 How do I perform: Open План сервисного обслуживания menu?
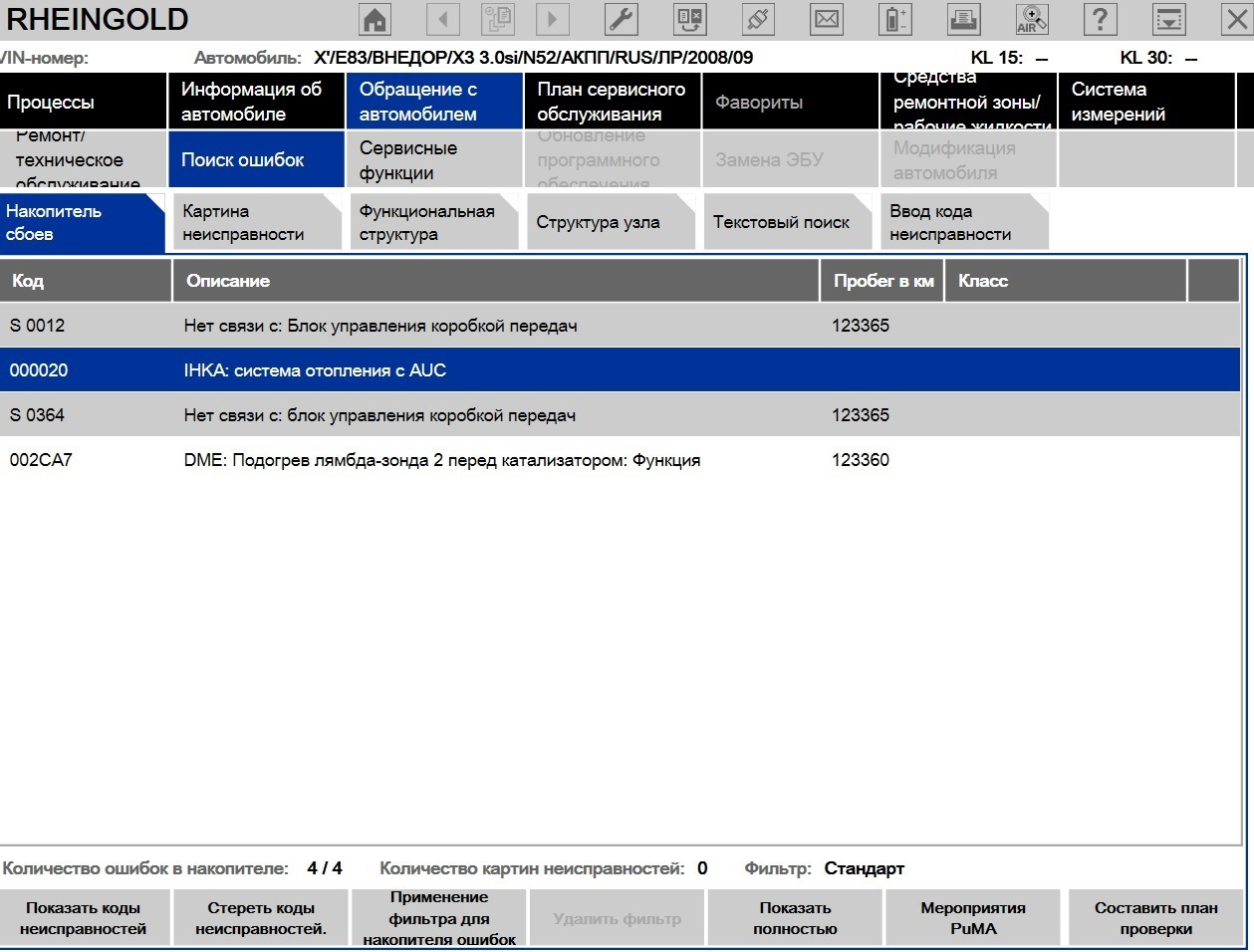(613, 102)
